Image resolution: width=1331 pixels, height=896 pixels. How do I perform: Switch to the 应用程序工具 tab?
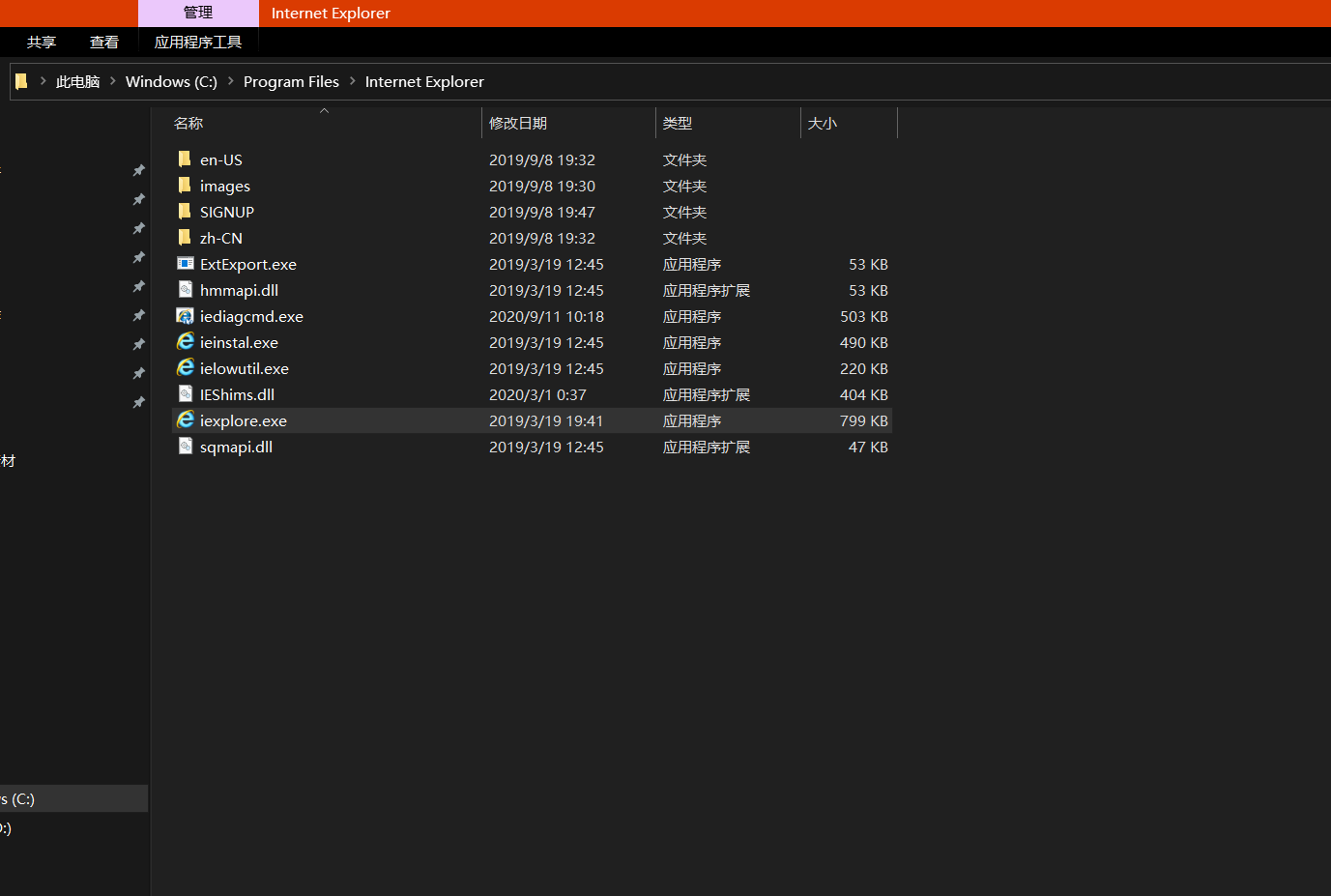click(x=198, y=43)
